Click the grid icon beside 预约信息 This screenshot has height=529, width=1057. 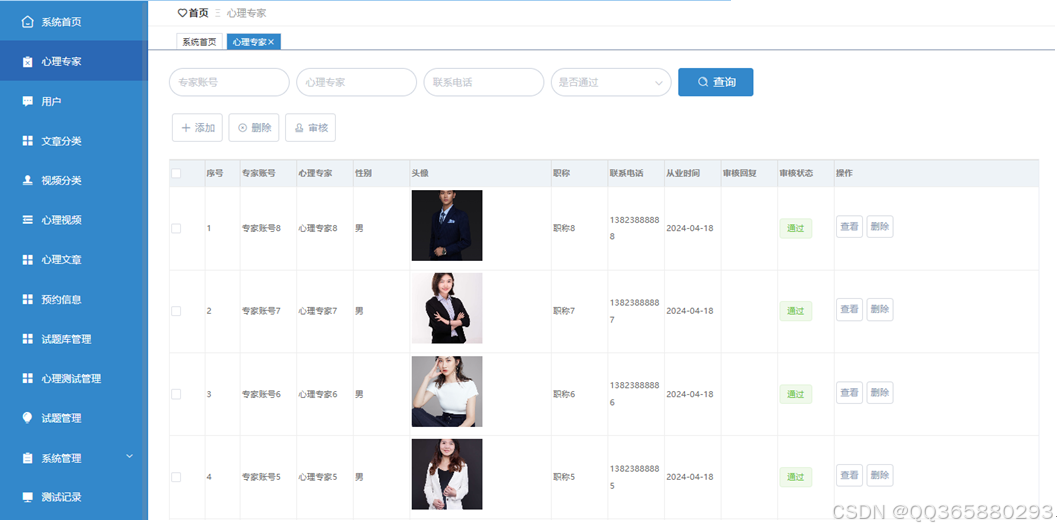(x=27, y=299)
